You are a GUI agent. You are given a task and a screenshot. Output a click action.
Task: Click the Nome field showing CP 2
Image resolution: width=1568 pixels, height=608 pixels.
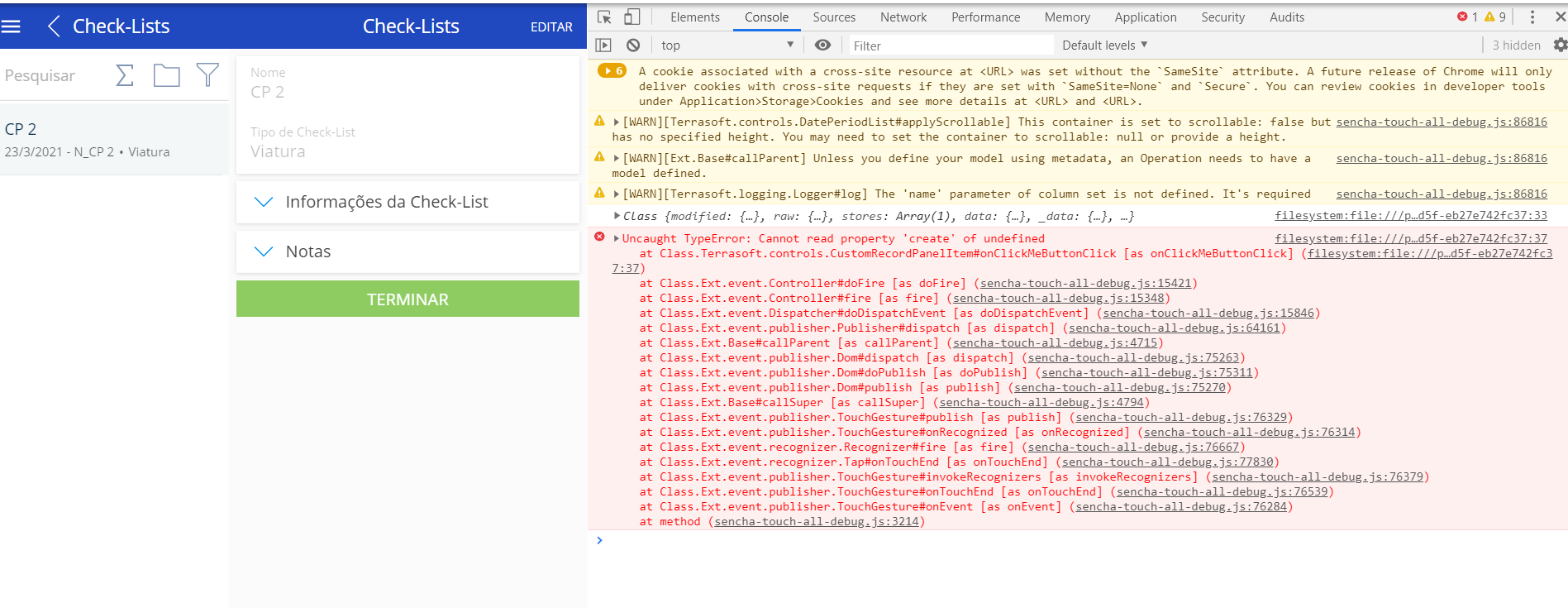407,84
